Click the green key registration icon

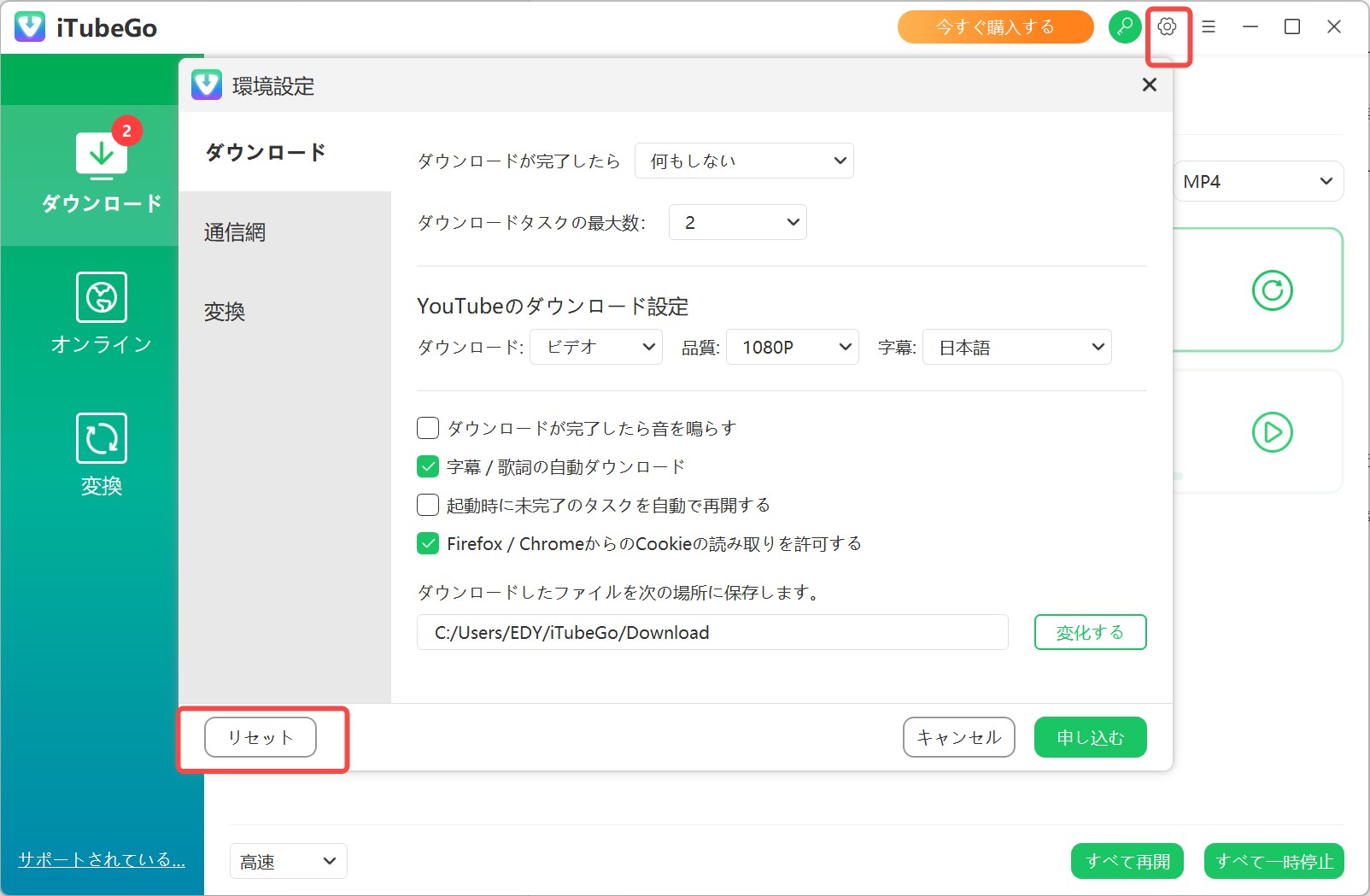coord(1125,26)
